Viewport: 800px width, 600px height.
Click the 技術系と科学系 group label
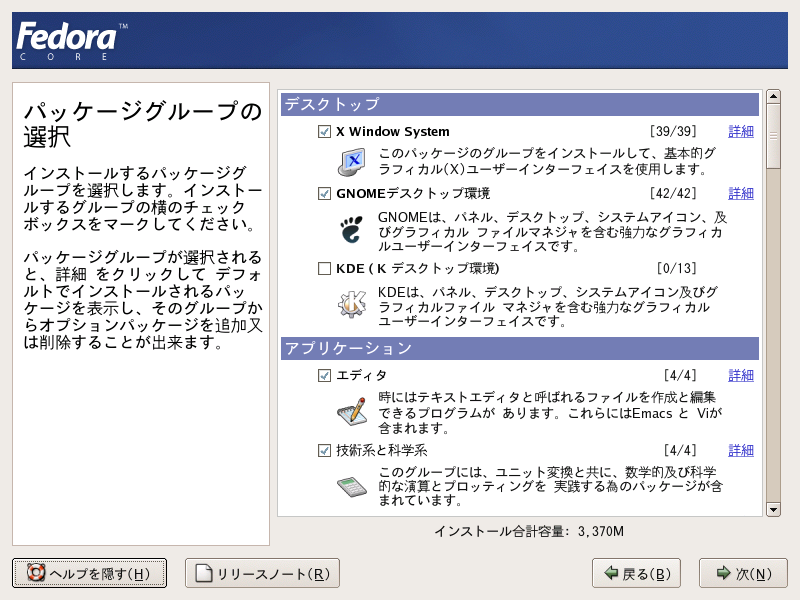click(x=382, y=451)
